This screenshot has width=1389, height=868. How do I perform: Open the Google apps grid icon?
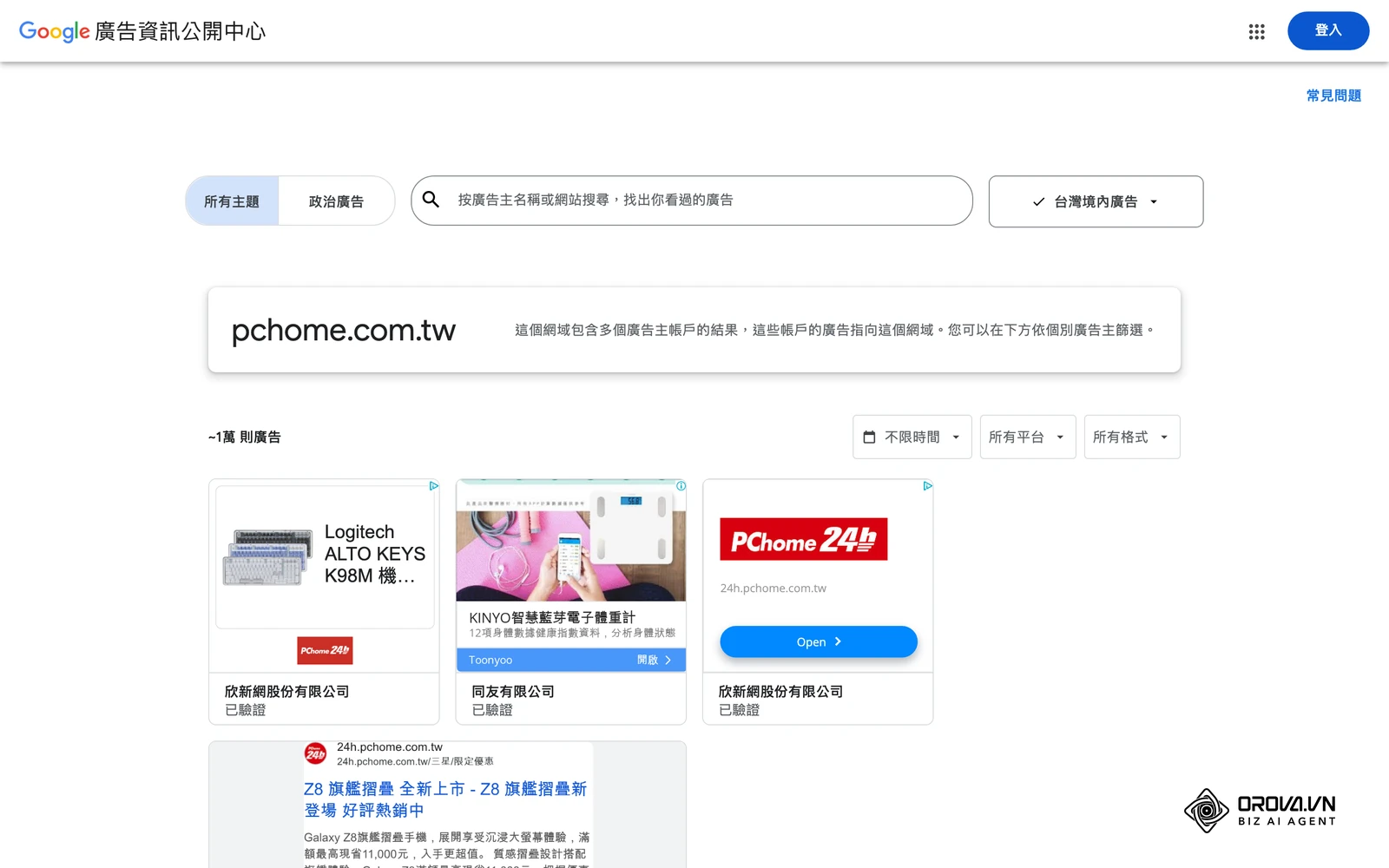click(1256, 31)
